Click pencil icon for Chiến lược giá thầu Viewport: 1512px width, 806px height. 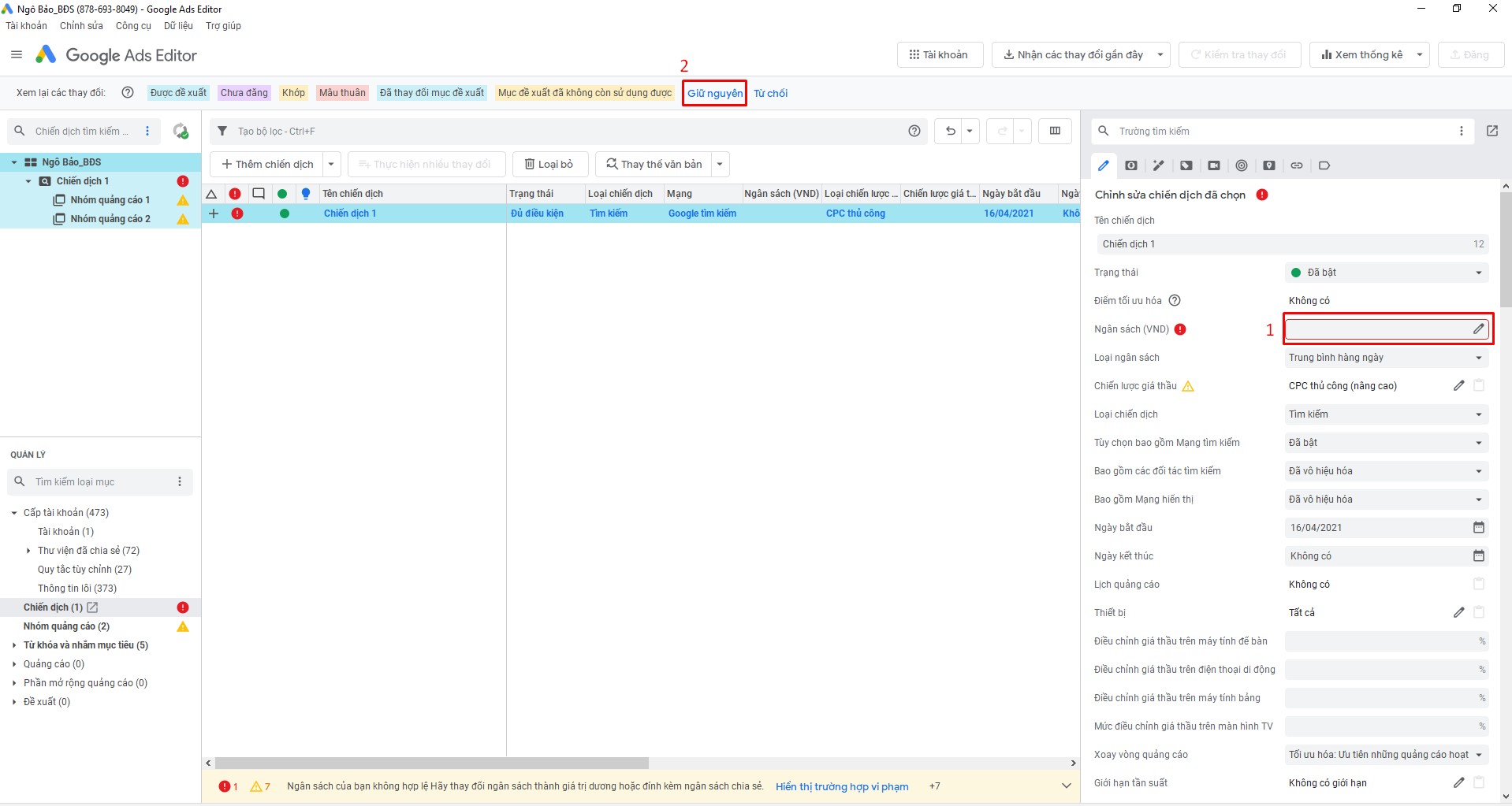coord(1458,386)
